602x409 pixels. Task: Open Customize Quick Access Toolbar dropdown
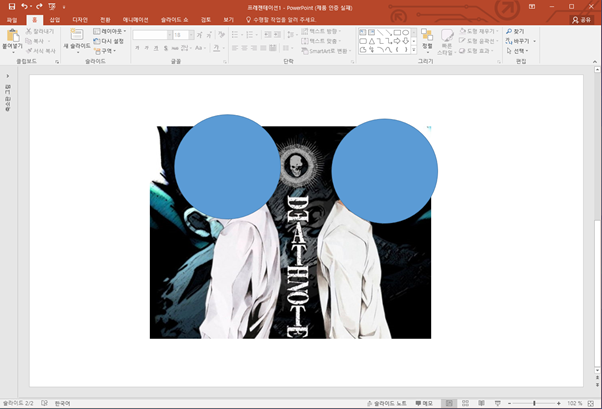coord(64,7)
